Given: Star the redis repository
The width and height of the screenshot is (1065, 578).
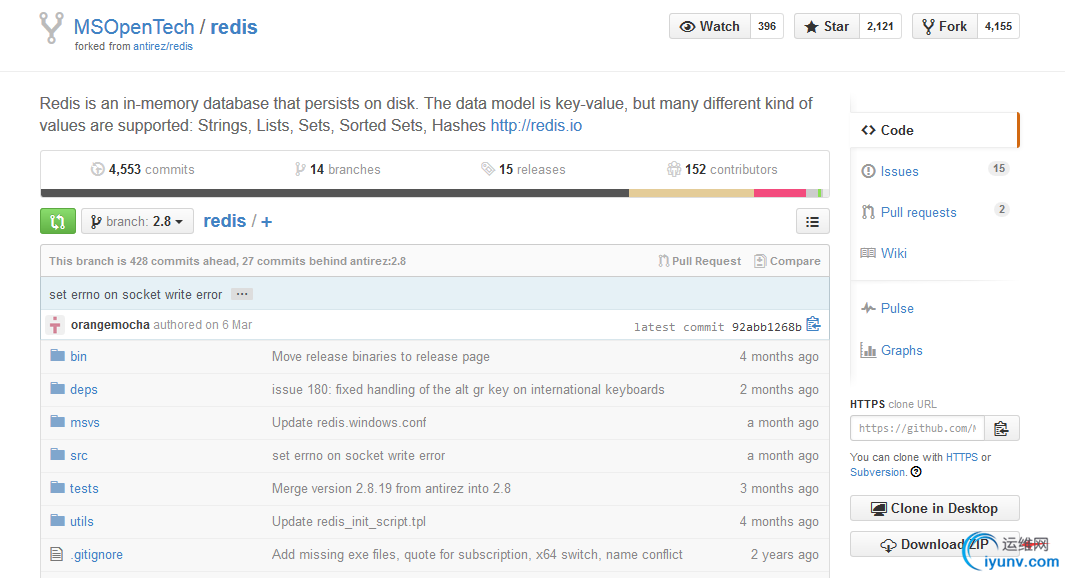Looking at the screenshot, I should tap(827, 26).
